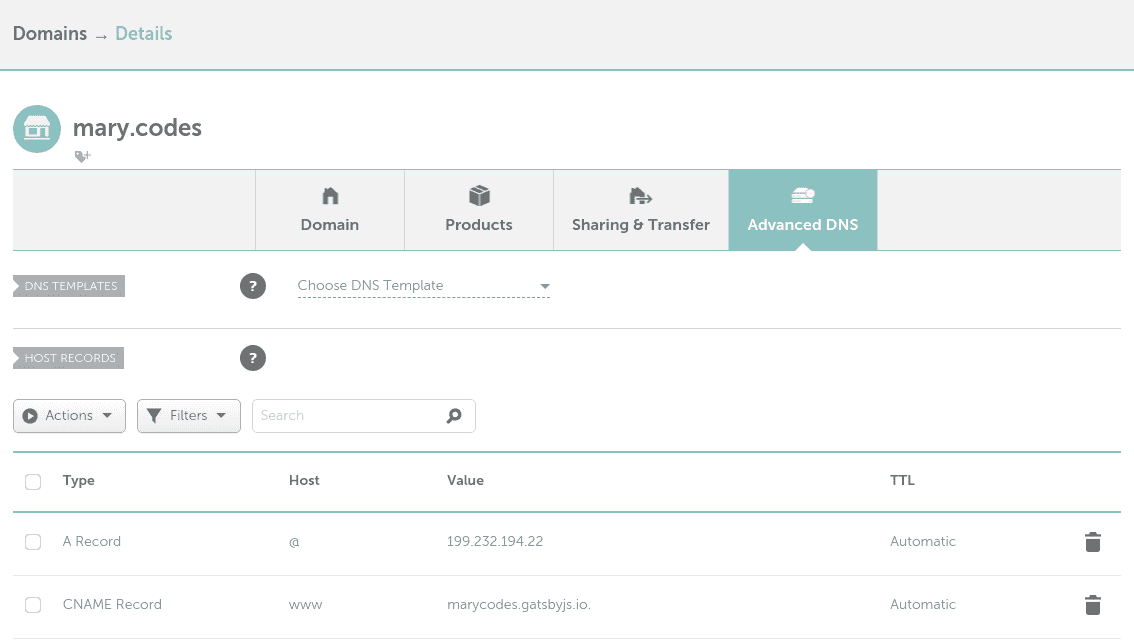Image resolution: width=1134 pixels, height=643 pixels.
Task: Focus the host records Search field
Action: (364, 416)
